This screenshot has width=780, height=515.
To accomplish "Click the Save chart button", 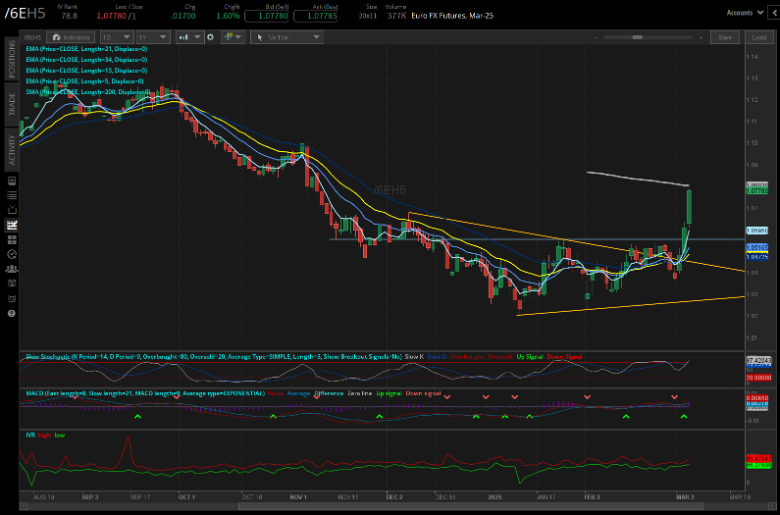I will click(725, 37).
